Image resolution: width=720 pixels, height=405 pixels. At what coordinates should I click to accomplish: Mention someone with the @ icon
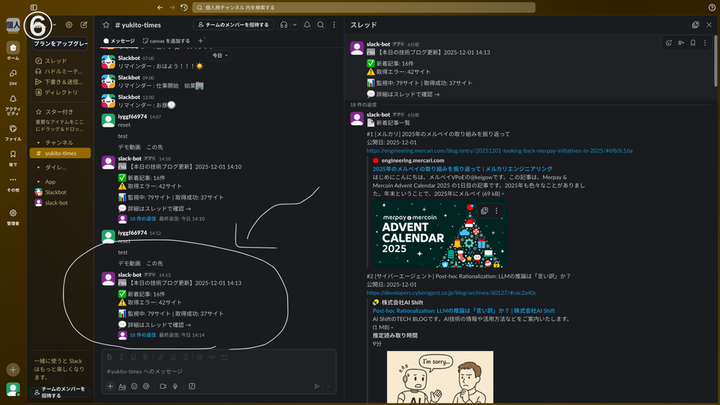point(146,386)
